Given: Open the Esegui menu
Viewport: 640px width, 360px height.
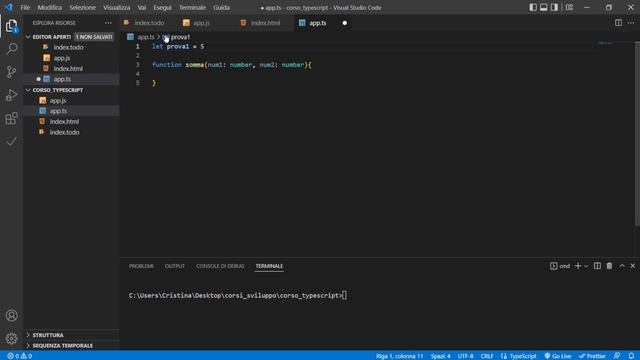Looking at the screenshot, I should click(162, 7).
